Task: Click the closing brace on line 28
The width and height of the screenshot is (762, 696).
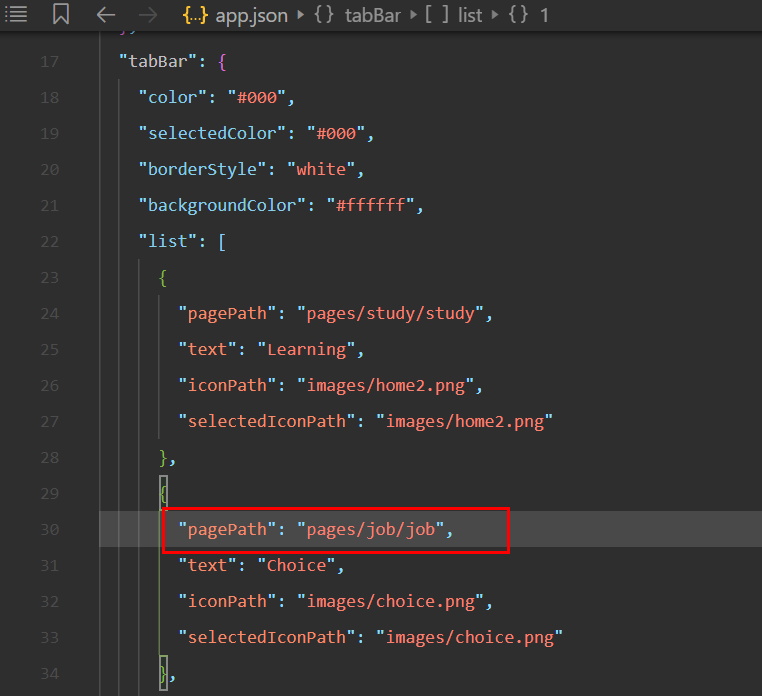Action: pyautogui.click(x=163, y=458)
